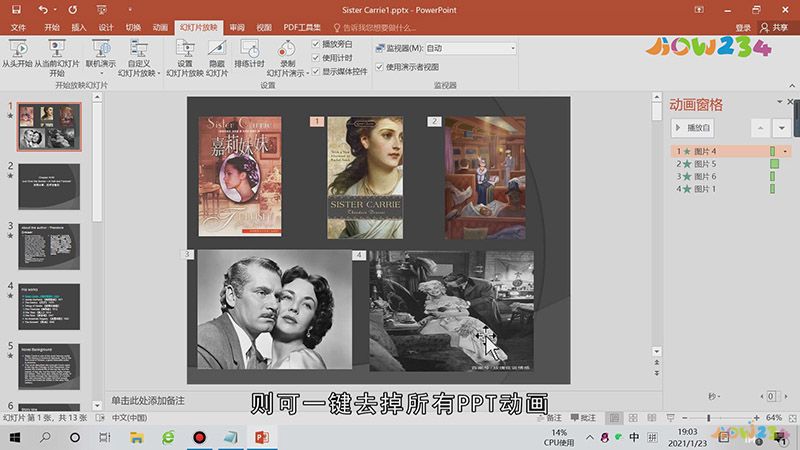The height and width of the screenshot is (450, 800).
Task: Open Set Up Slide Show (设置幻灯片放映)
Action: click(185, 58)
